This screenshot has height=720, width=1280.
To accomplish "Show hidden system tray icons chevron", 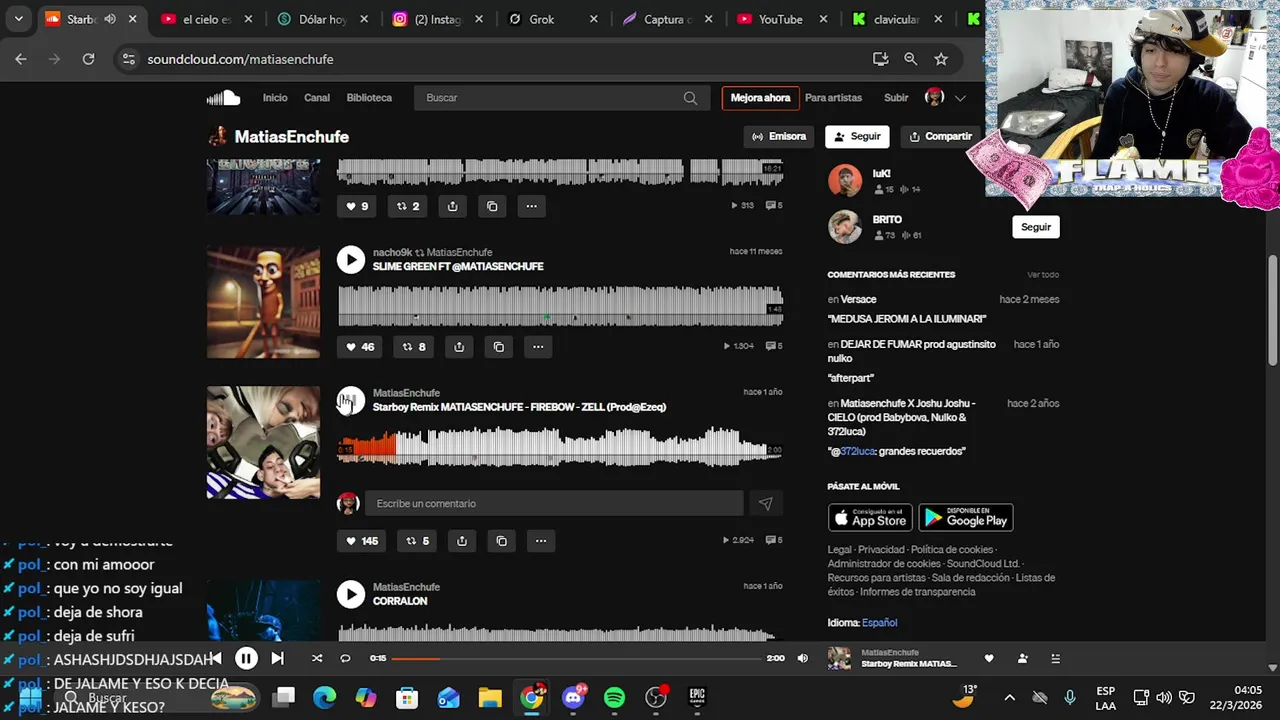I will pyautogui.click(x=1009, y=697).
